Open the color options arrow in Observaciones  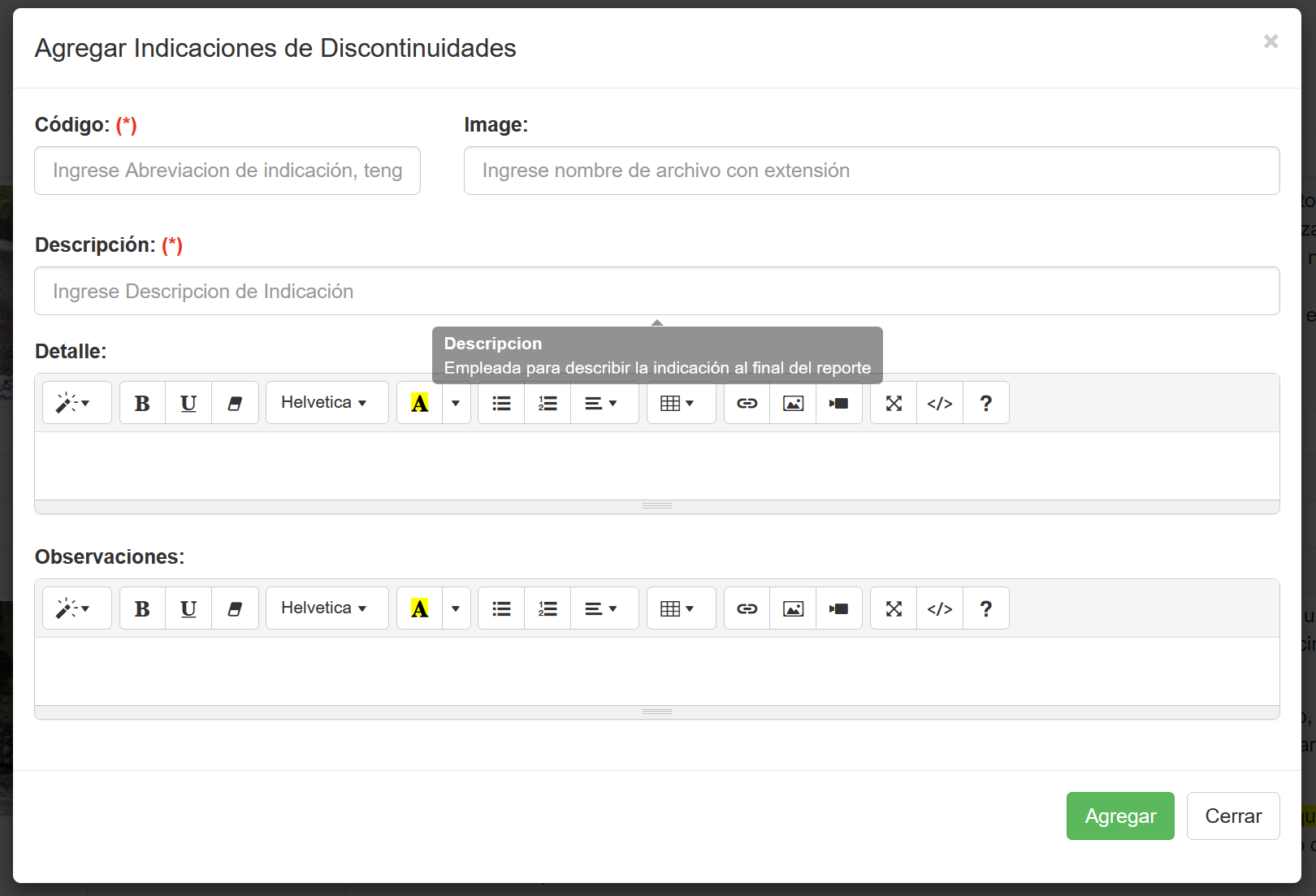(456, 608)
